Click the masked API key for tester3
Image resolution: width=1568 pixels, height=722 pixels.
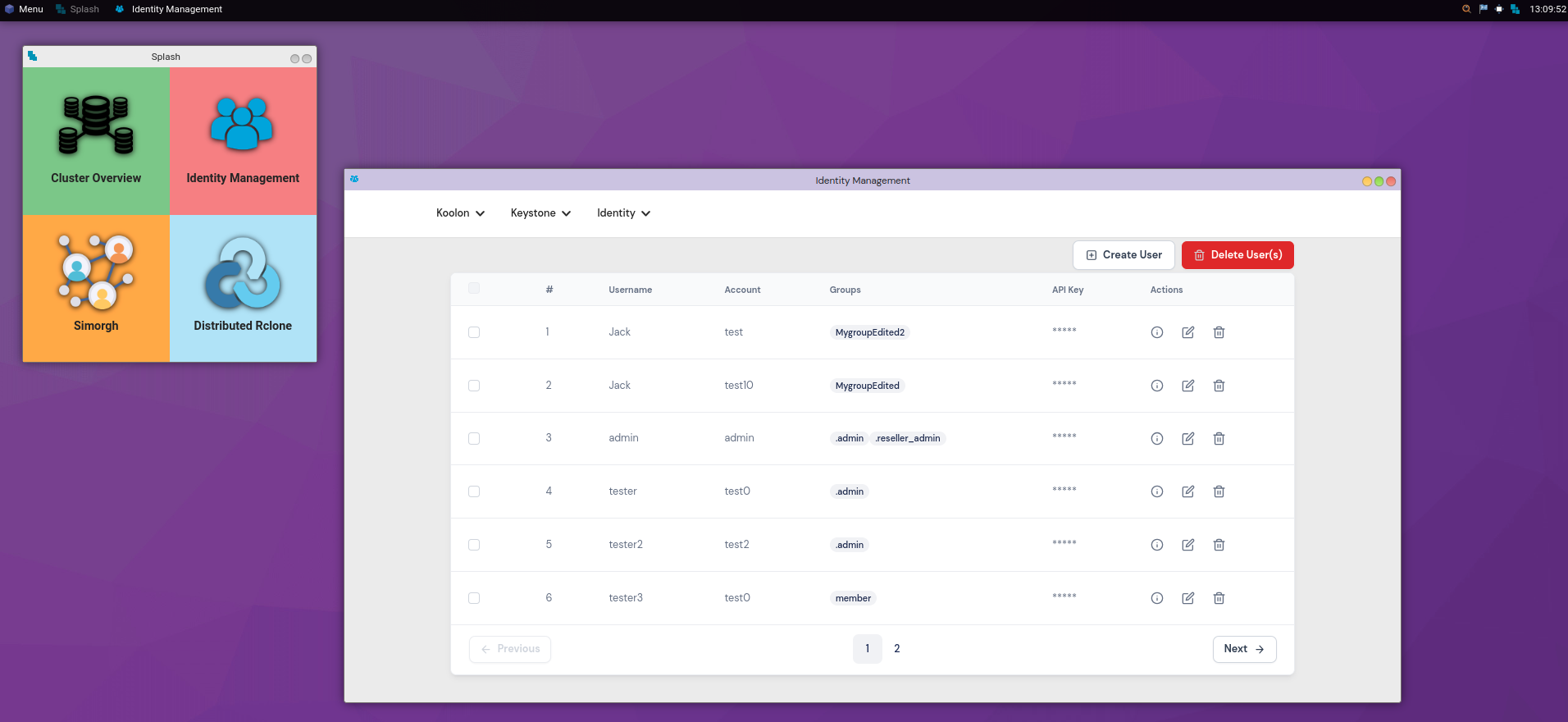pos(1064,596)
